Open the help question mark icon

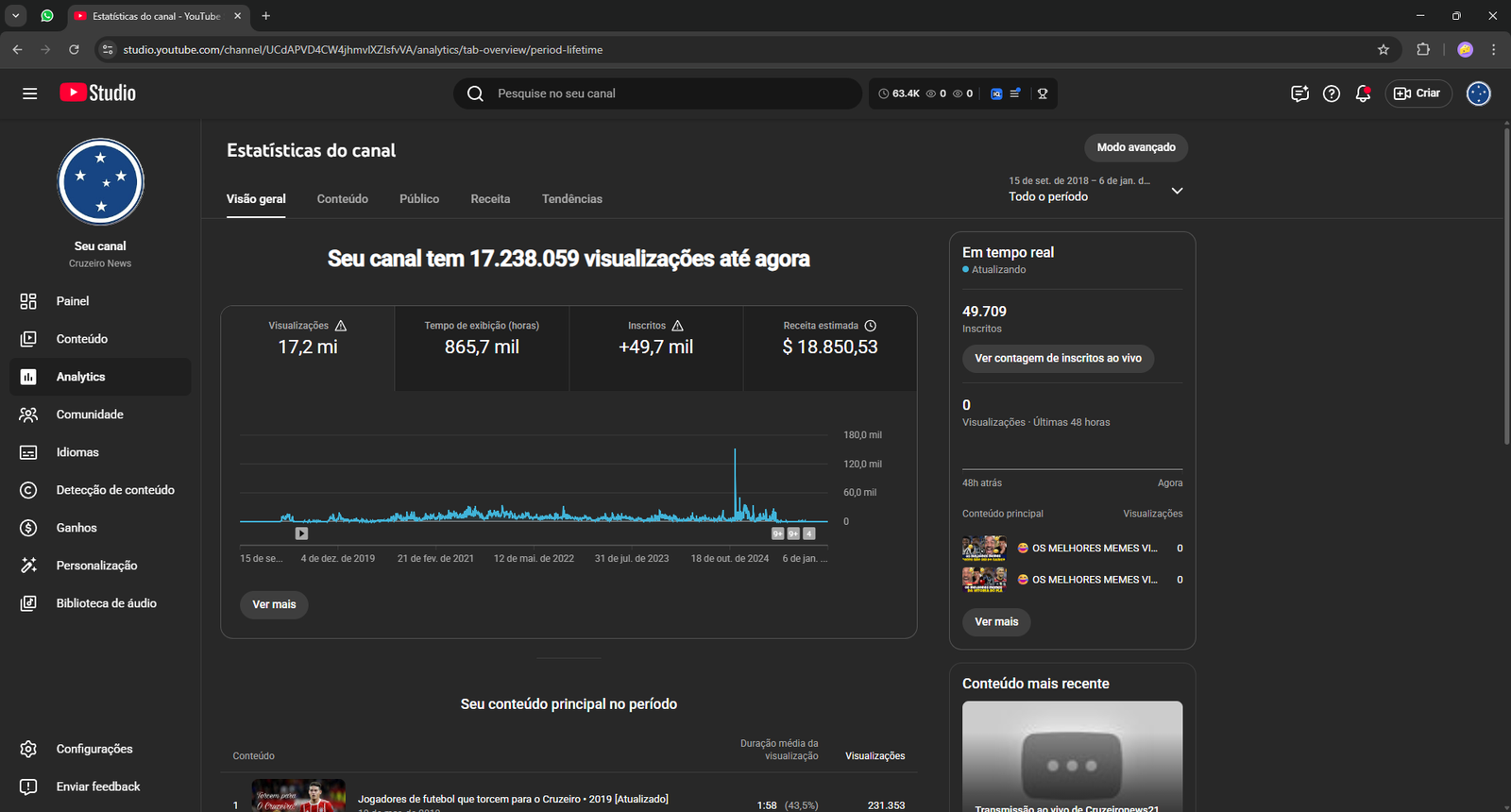1332,93
